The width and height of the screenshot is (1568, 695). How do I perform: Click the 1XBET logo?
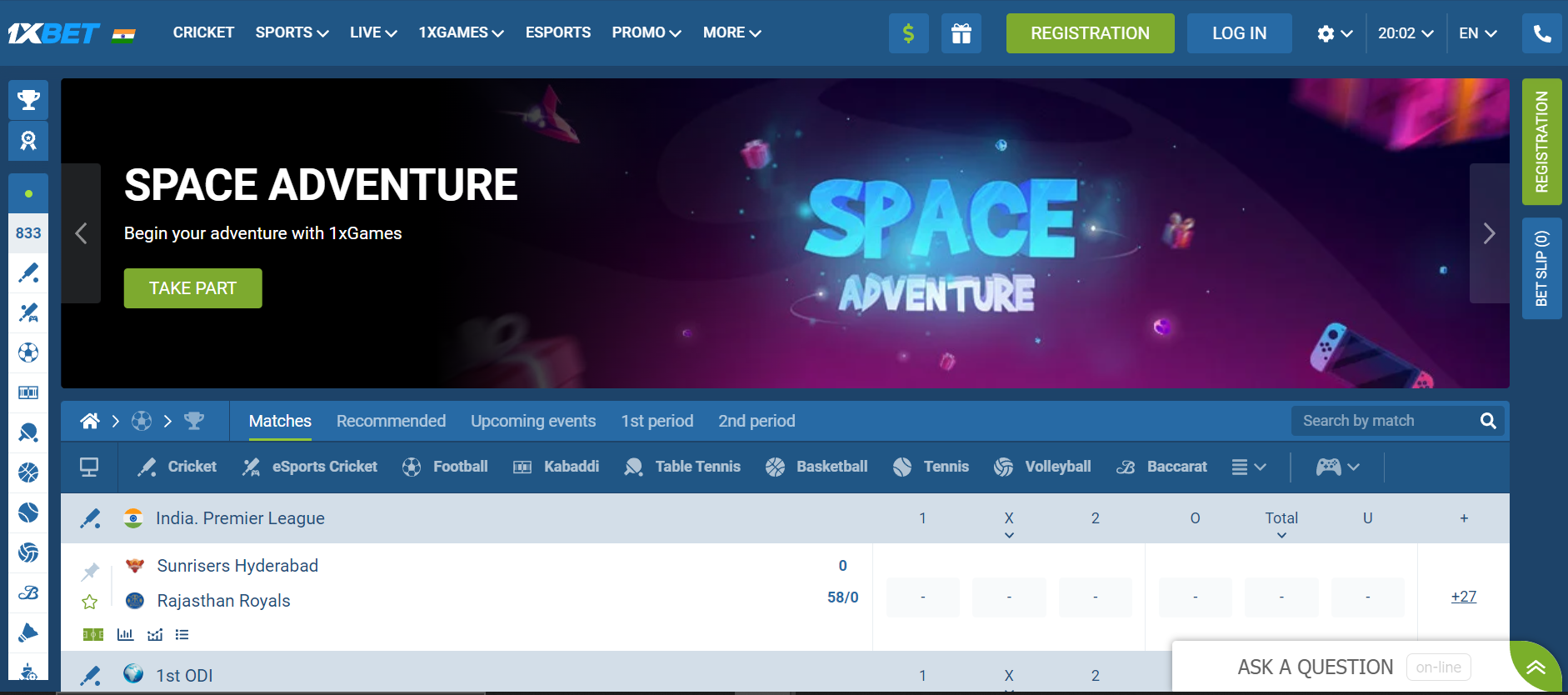tap(54, 33)
